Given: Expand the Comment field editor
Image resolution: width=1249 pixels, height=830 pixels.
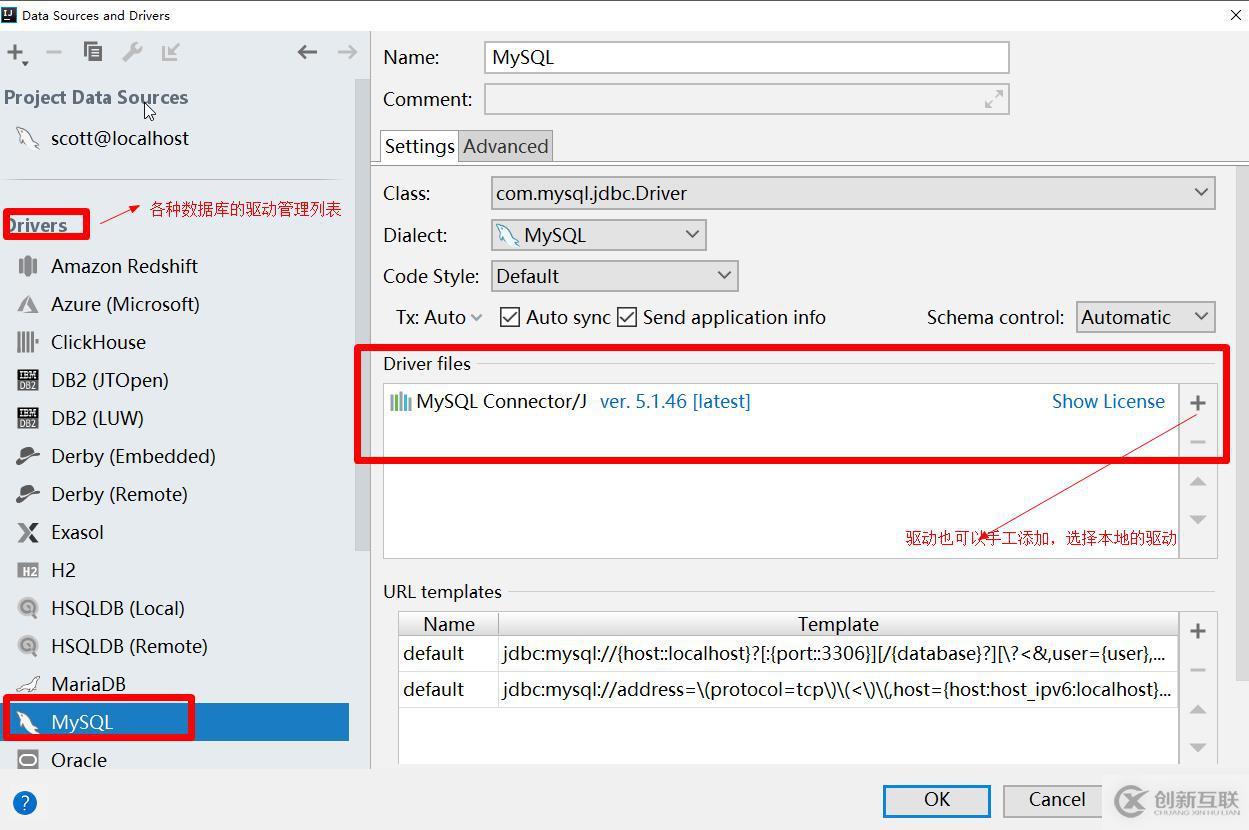Looking at the screenshot, I should tap(993, 99).
